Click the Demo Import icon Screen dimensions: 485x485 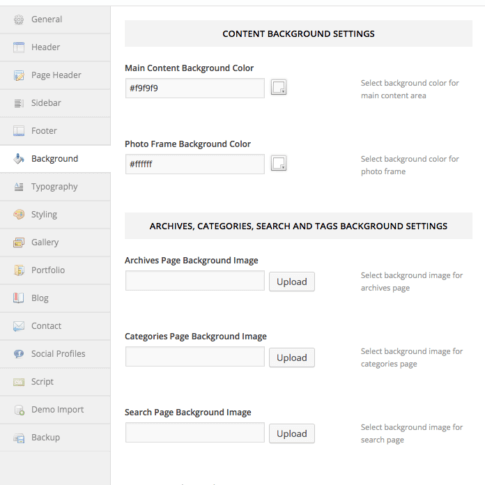(19, 410)
